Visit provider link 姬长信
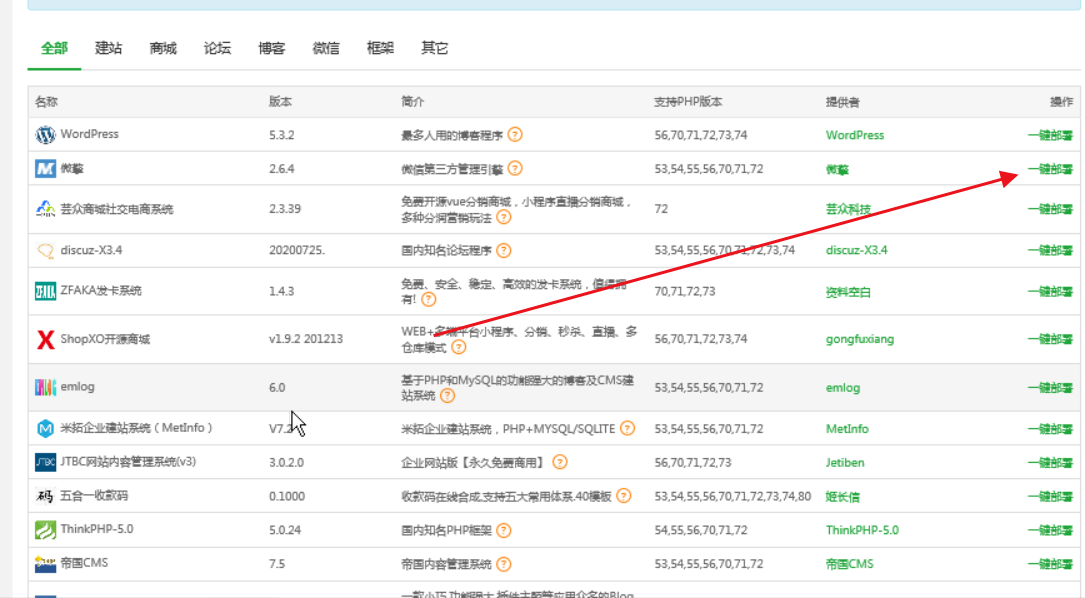 [842, 496]
